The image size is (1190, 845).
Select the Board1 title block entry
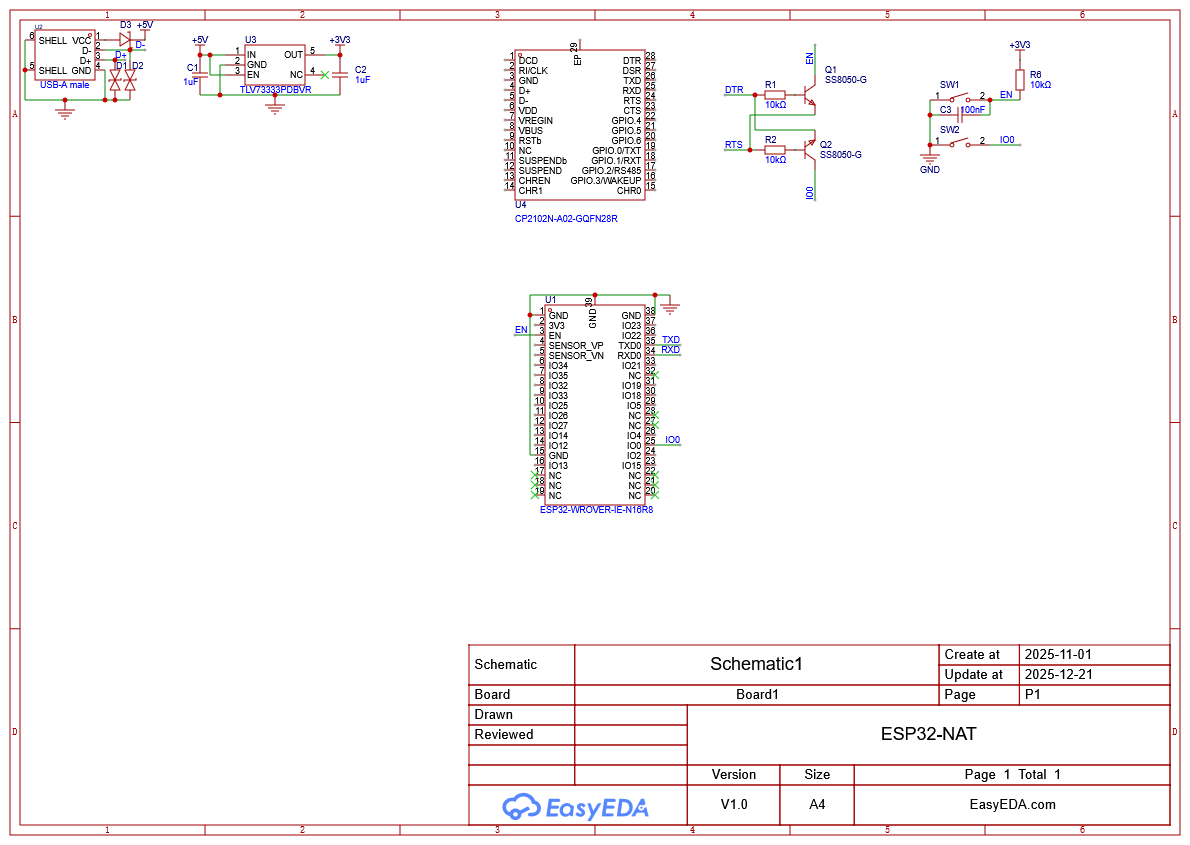point(757,694)
